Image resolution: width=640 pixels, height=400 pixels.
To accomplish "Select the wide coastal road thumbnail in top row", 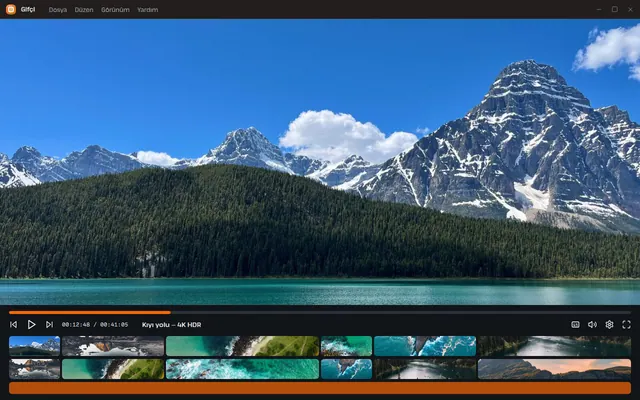I will click(242, 346).
